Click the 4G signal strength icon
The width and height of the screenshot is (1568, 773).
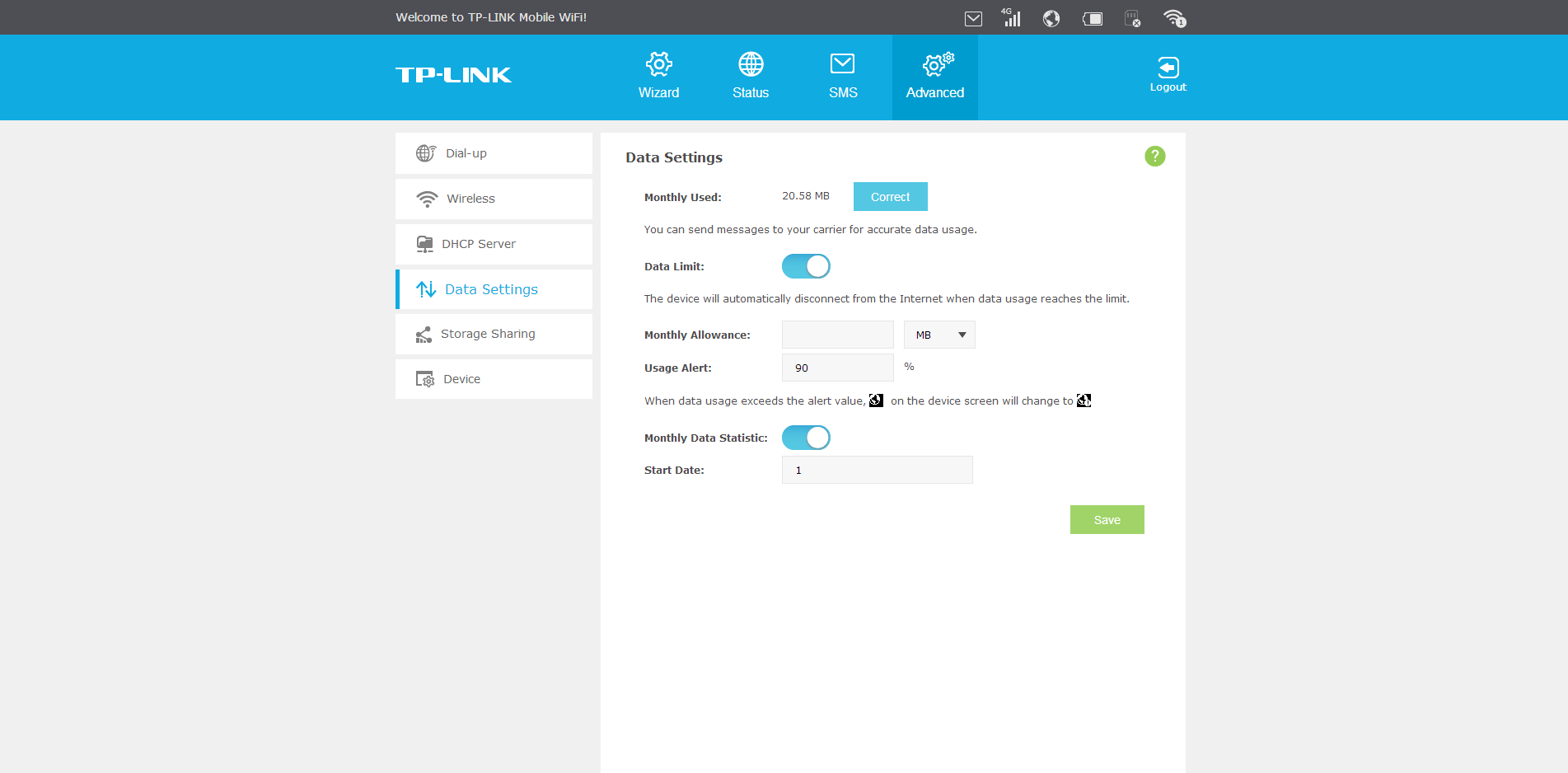coord(1011,18)
